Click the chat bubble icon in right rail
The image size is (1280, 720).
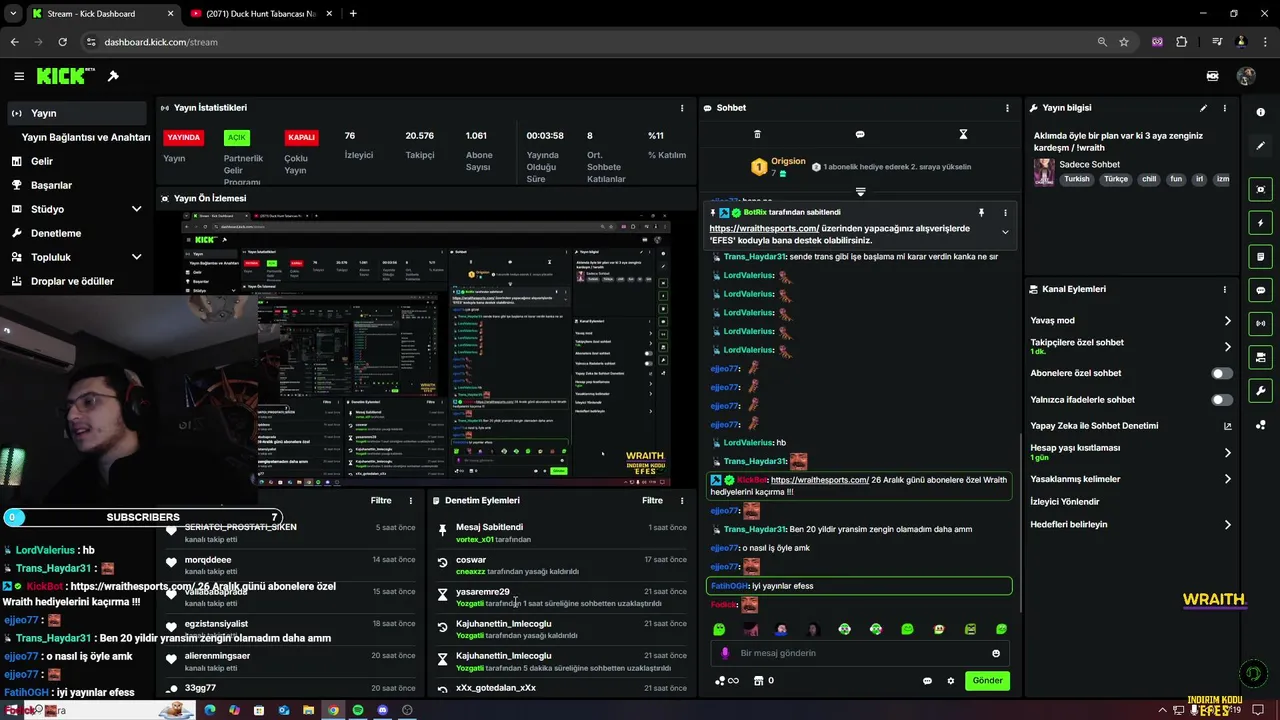point(1261,290)
